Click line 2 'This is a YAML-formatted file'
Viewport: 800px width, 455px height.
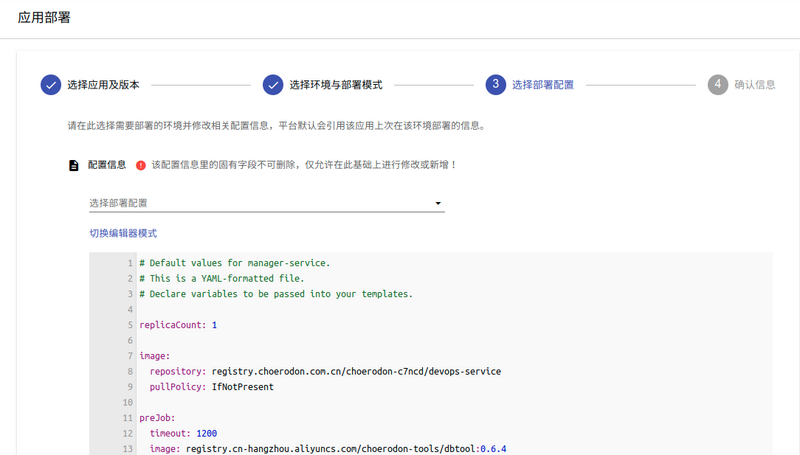tap(221, 279)
